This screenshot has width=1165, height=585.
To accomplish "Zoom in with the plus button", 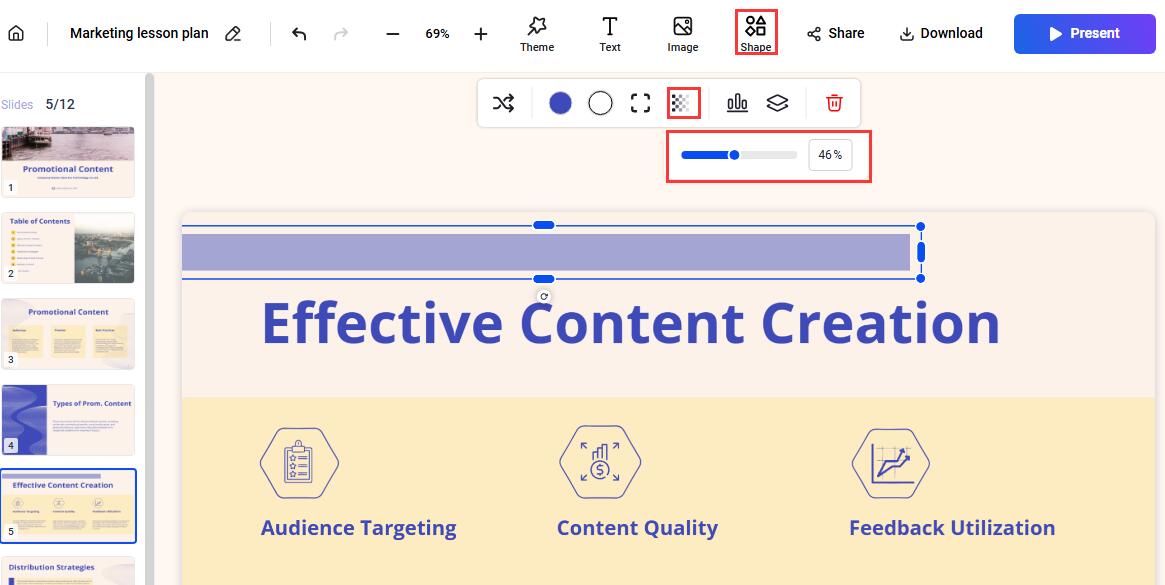I will [x=481, y=33].
